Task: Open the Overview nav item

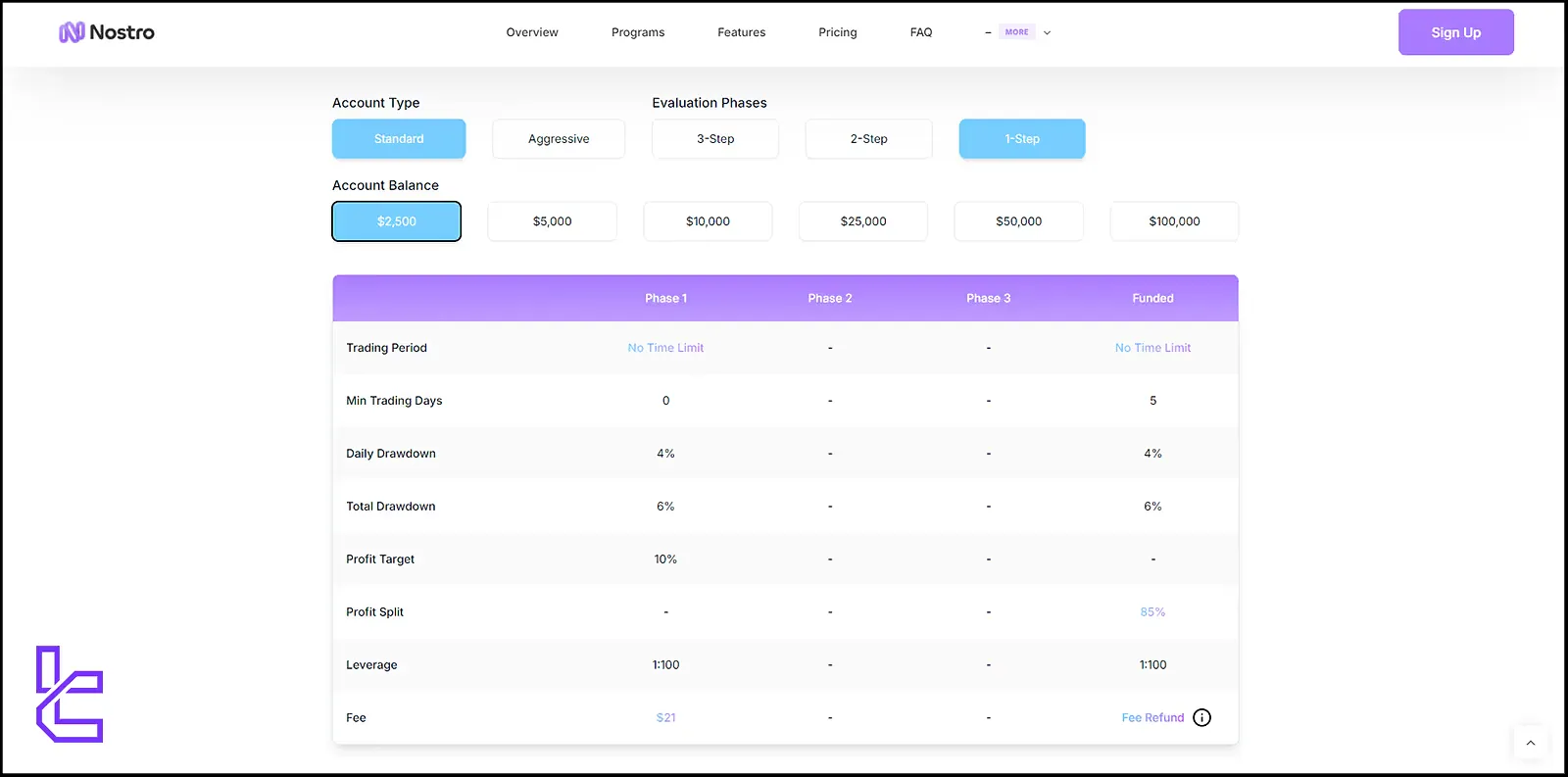Action: click(x=532, y=32)
